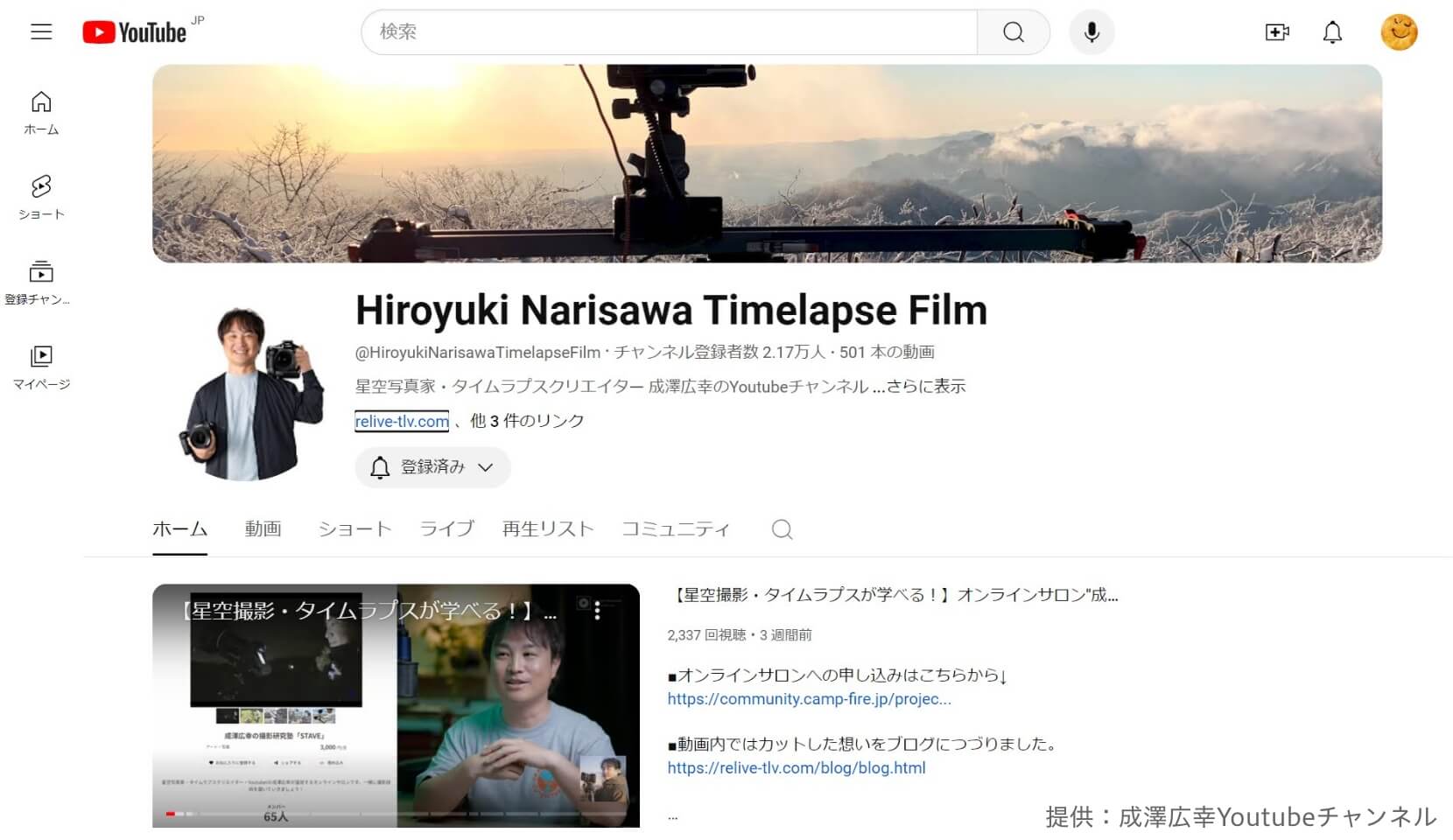Open video player three-dot menu
Screen dimensions: 1453x840
pyautogui.click(x=598, y=611)
